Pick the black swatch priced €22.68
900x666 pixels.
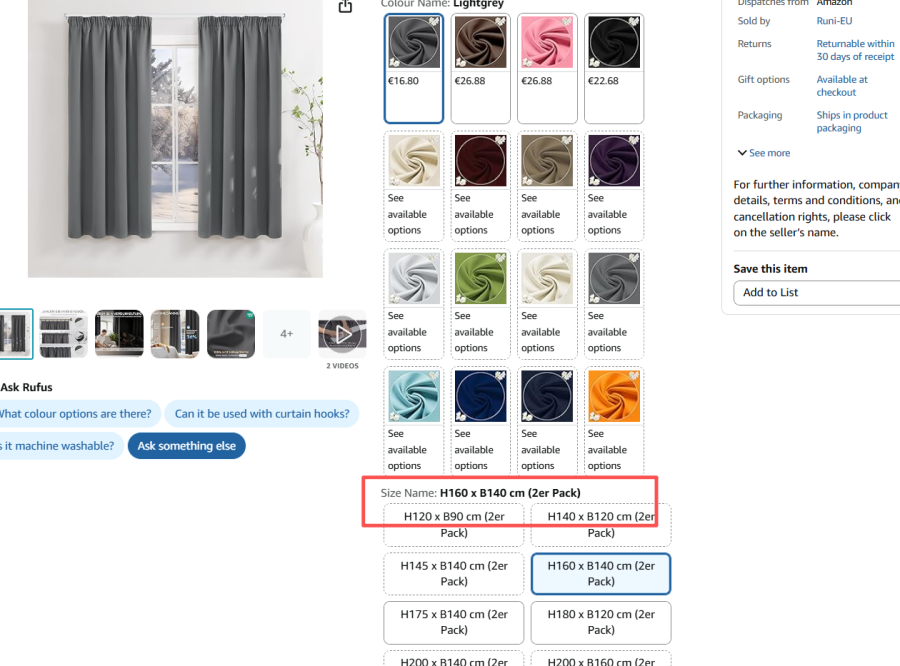pos(614,68)
